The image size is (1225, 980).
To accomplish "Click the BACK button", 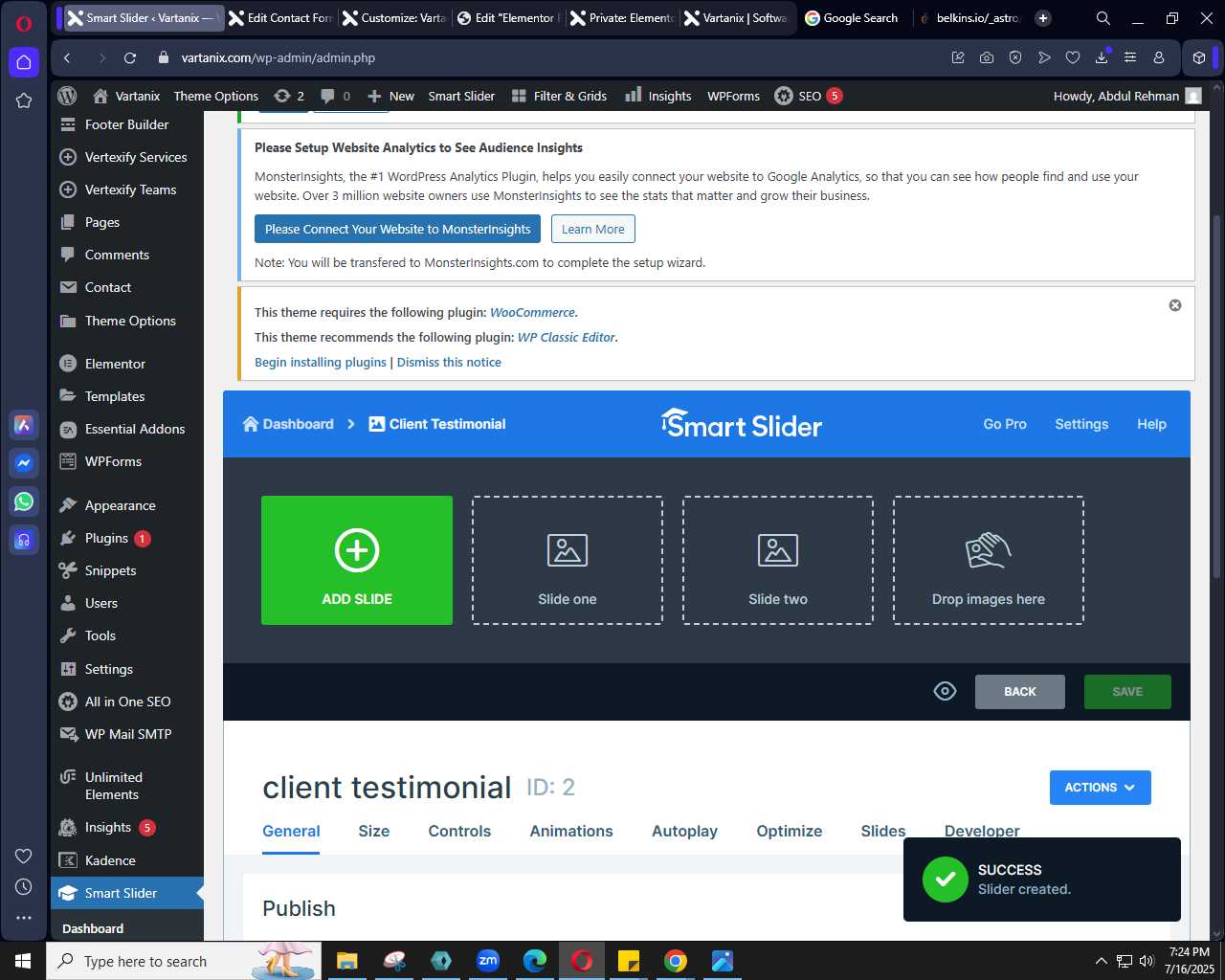I will (1020, 692).
